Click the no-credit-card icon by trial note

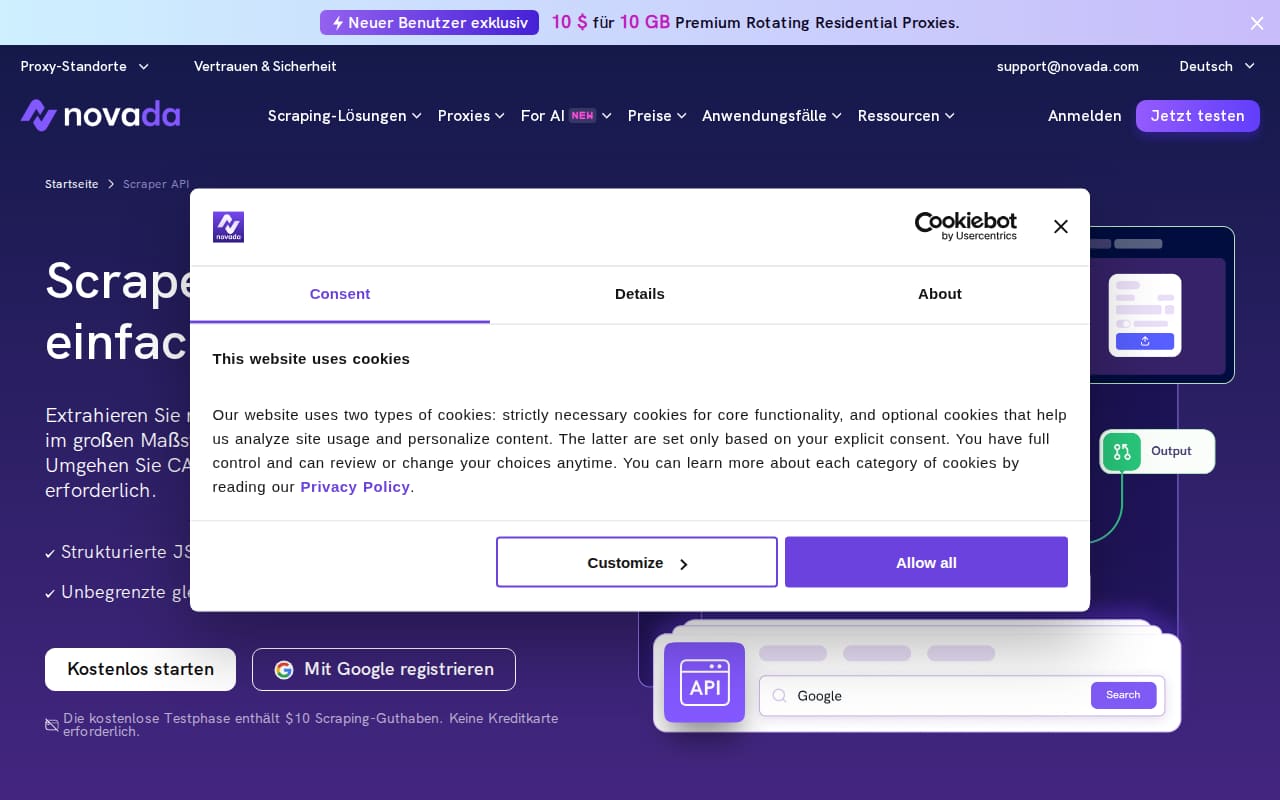52,725
